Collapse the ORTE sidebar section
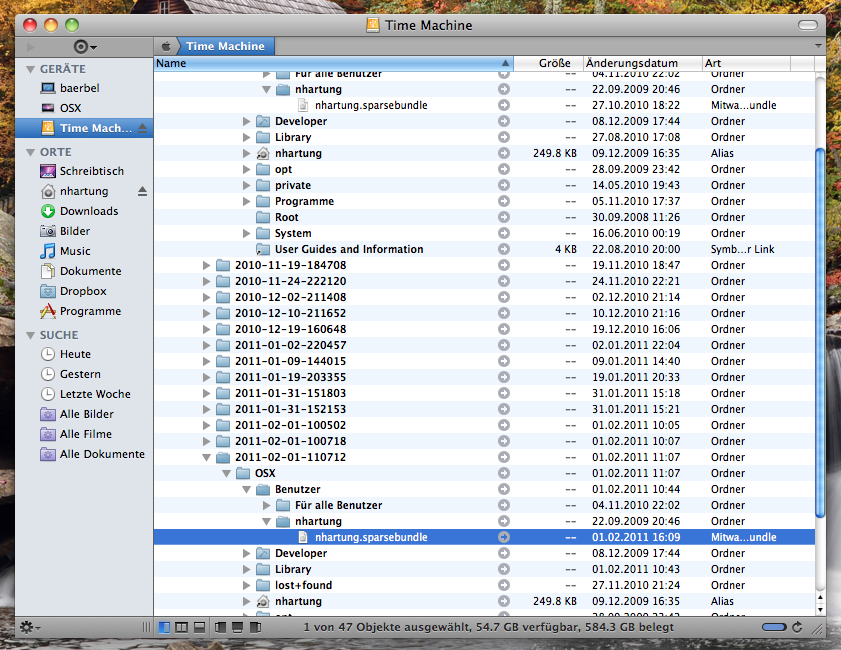Image resolution: width=841 pixels, height=650 pixels. click(x=31, y=152)
